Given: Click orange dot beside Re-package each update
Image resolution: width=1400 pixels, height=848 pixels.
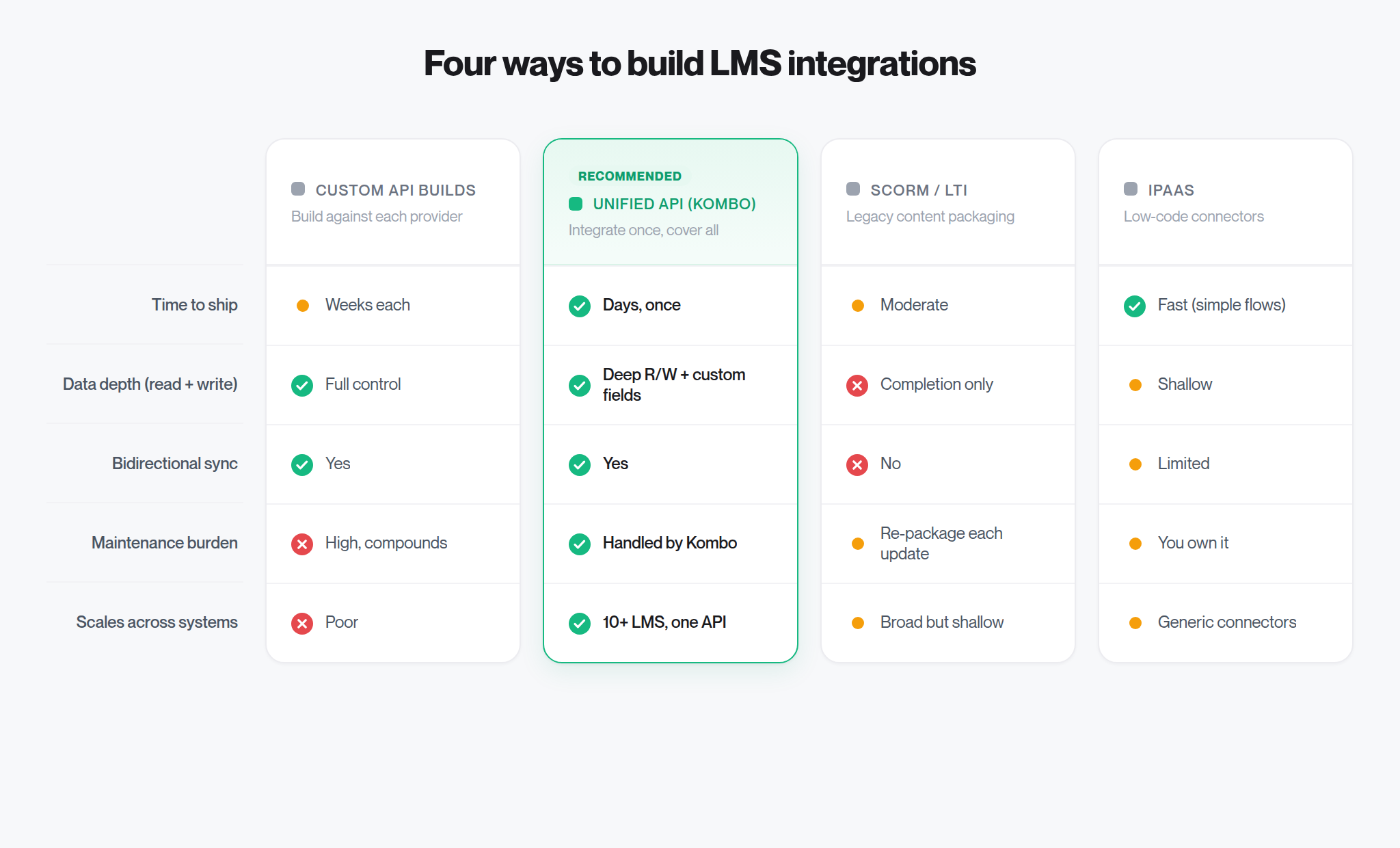Looking at the screenshot, I should click(x=858, y=544).
